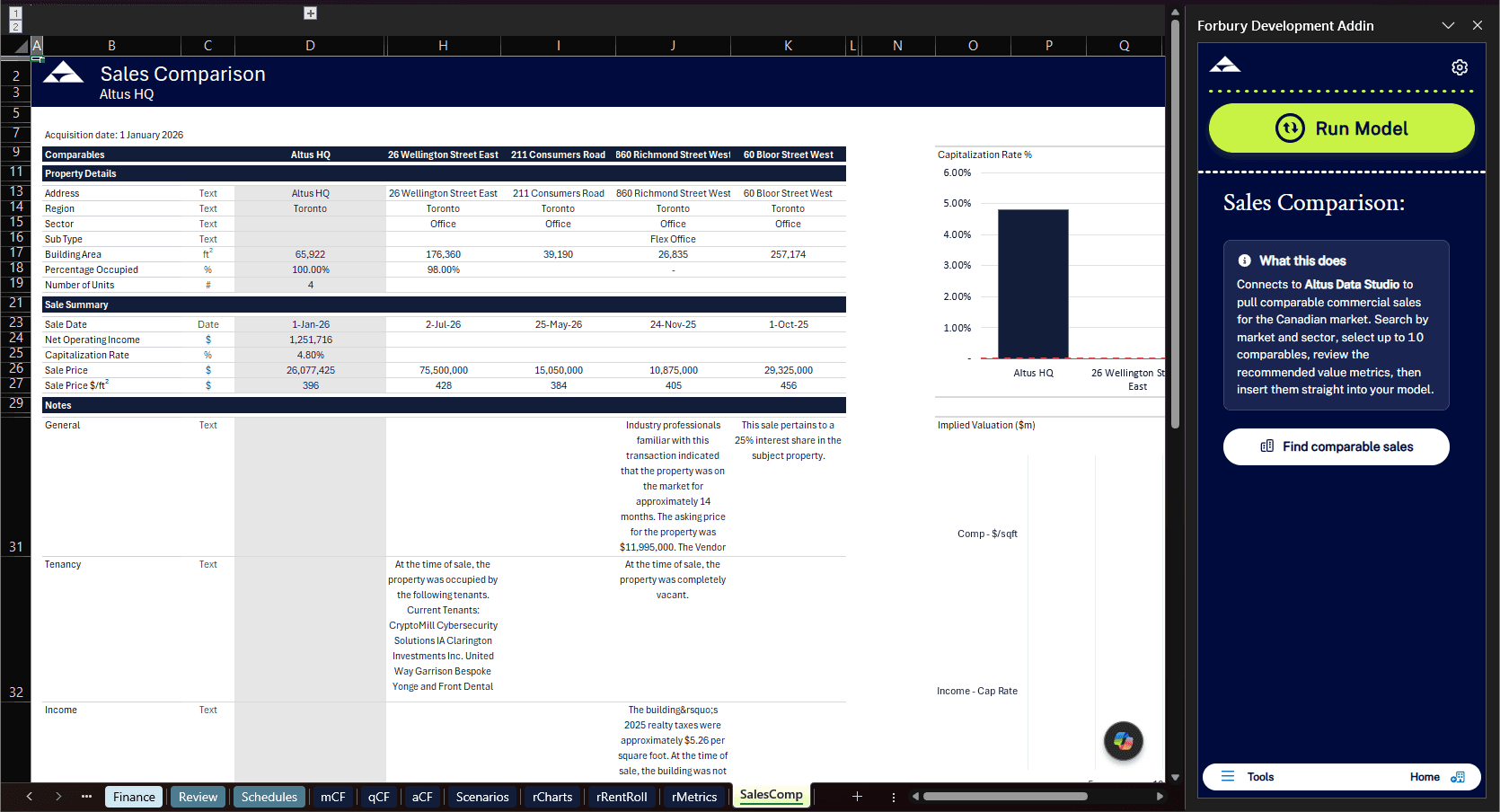Select the SalesComp sheet tab
Screen dimensions: 1500x812
click(772, 795)
